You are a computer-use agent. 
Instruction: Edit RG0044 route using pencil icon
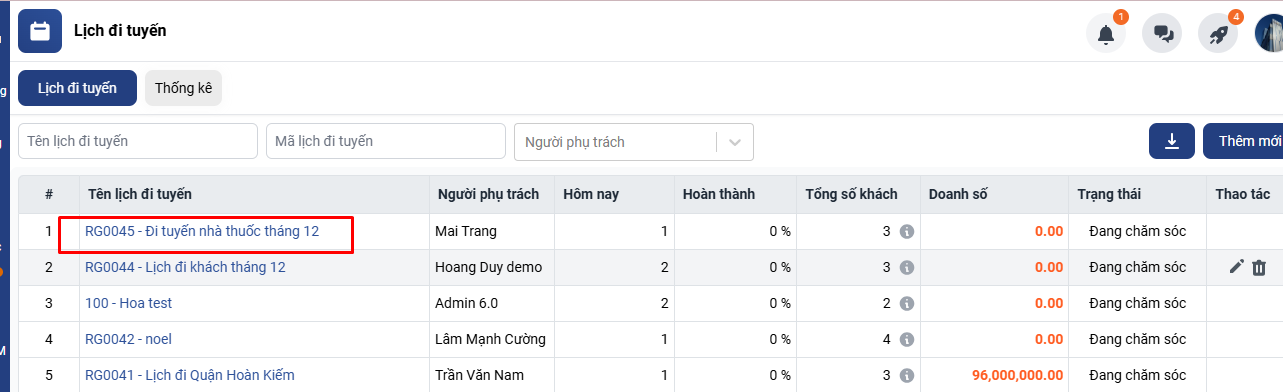[1237, 267]
